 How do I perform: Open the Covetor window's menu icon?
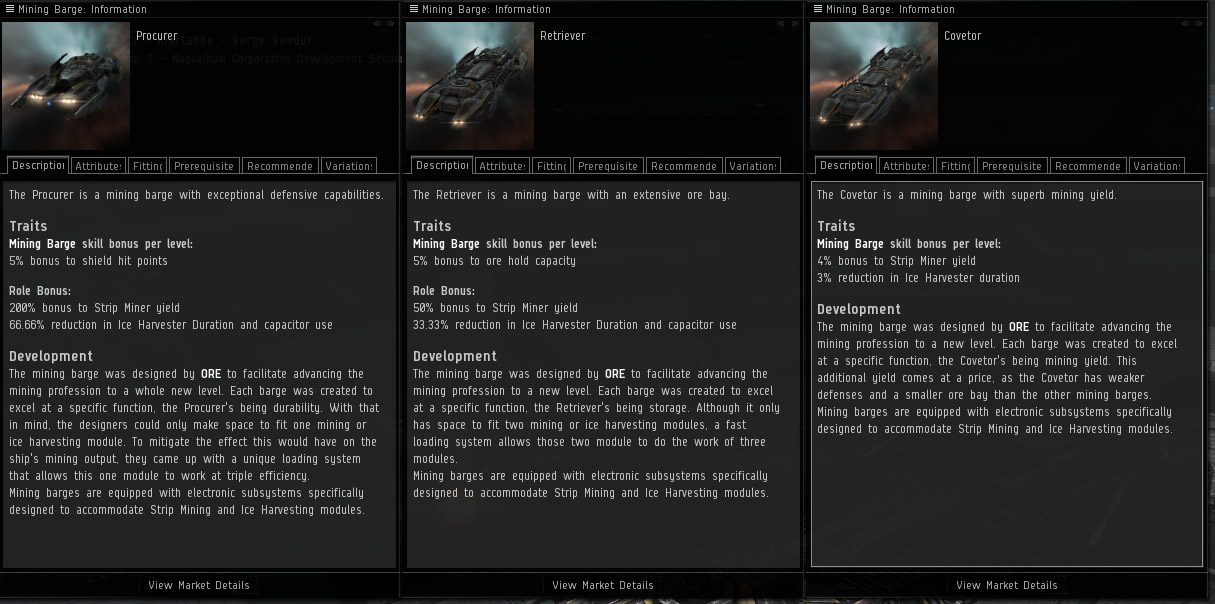818,9
